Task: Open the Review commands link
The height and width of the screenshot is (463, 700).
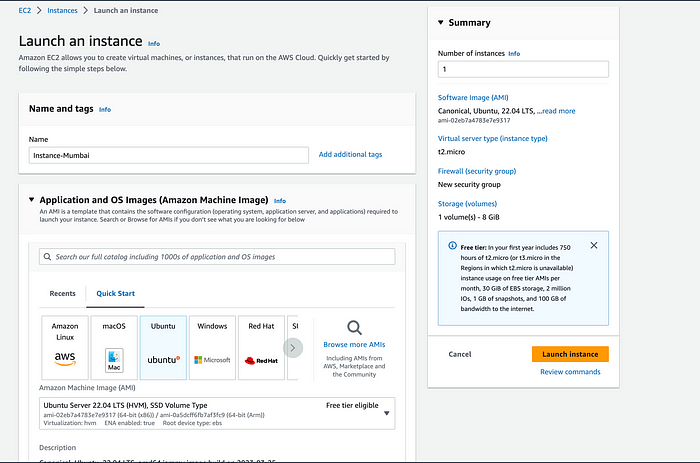Action: (x=570, y=372)
